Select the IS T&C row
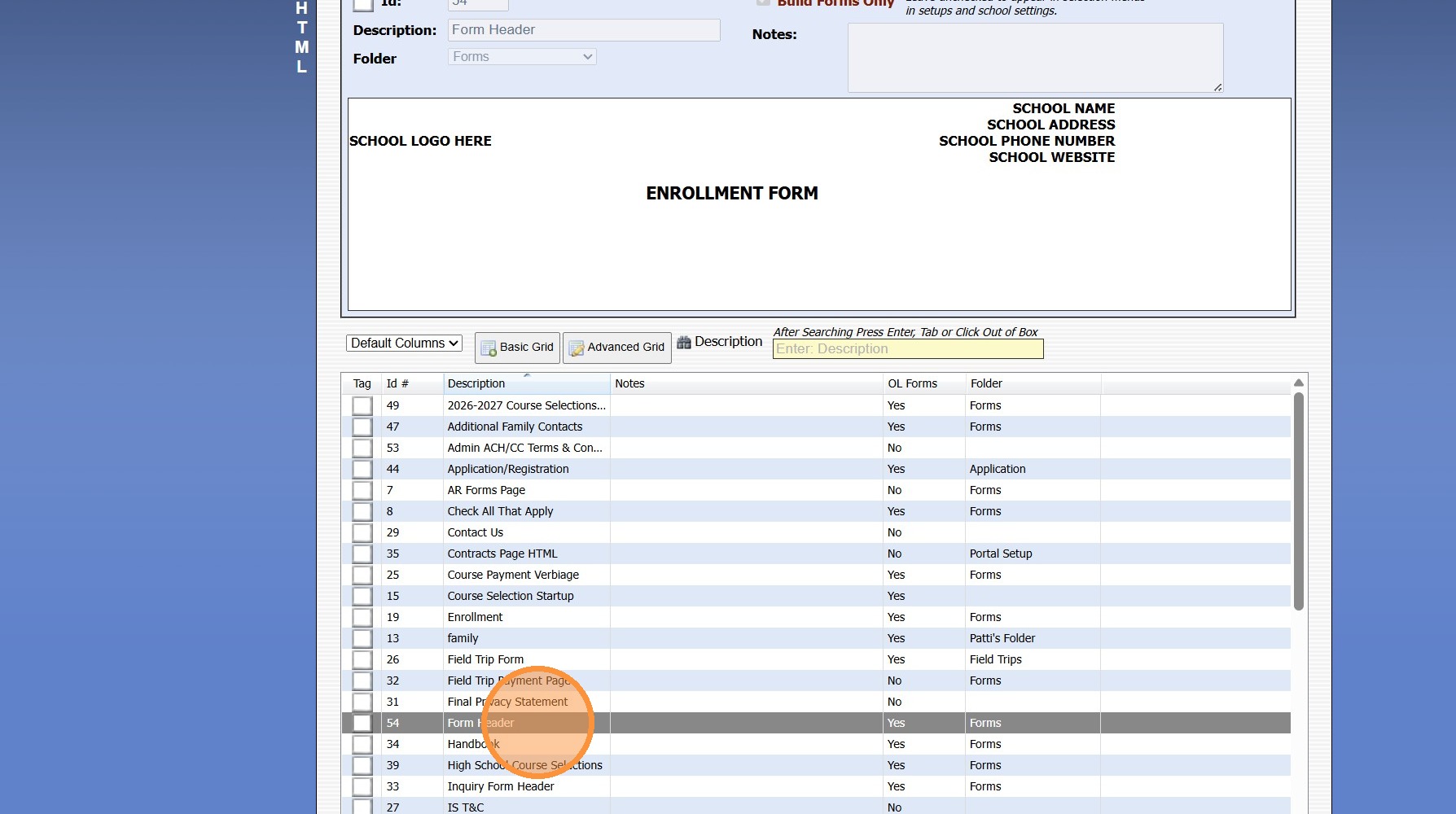 coord(816,807)
